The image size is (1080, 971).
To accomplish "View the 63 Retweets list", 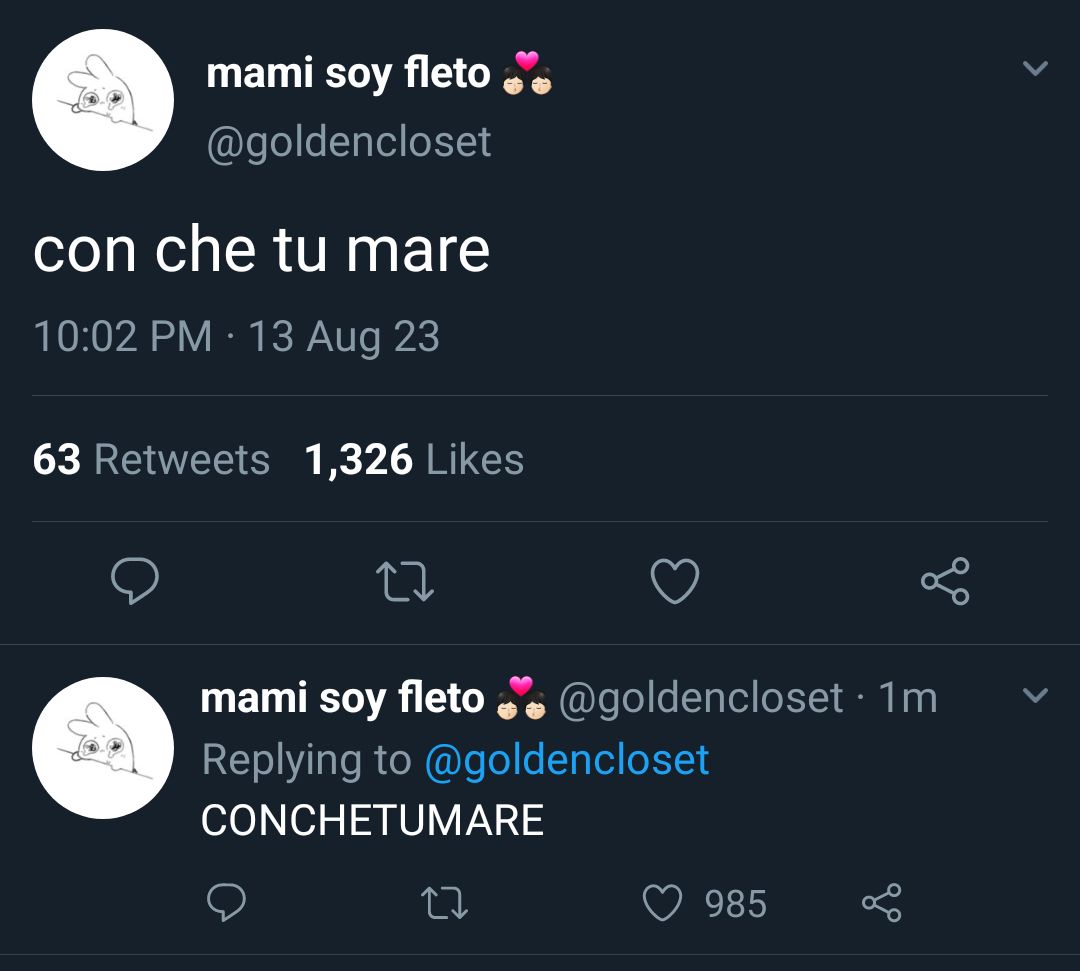I will (x=151, y=459).
